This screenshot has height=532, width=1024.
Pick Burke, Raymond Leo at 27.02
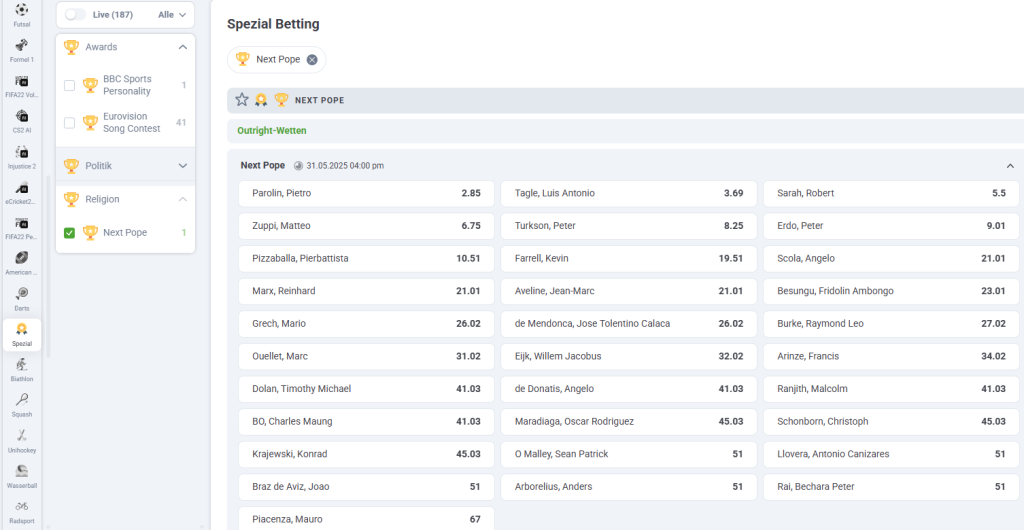[x=891, y=324]
